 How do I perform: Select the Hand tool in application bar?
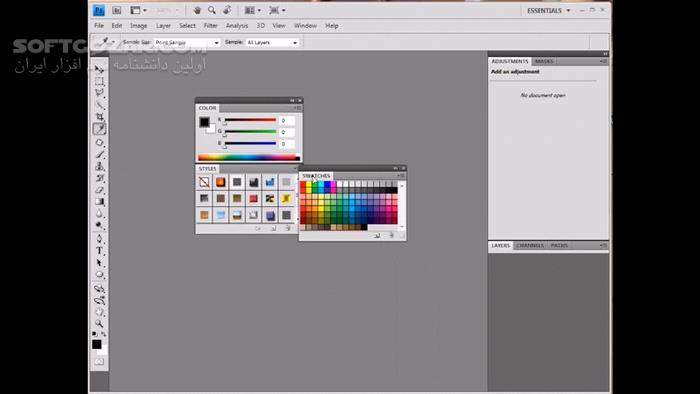click(197, 10)
